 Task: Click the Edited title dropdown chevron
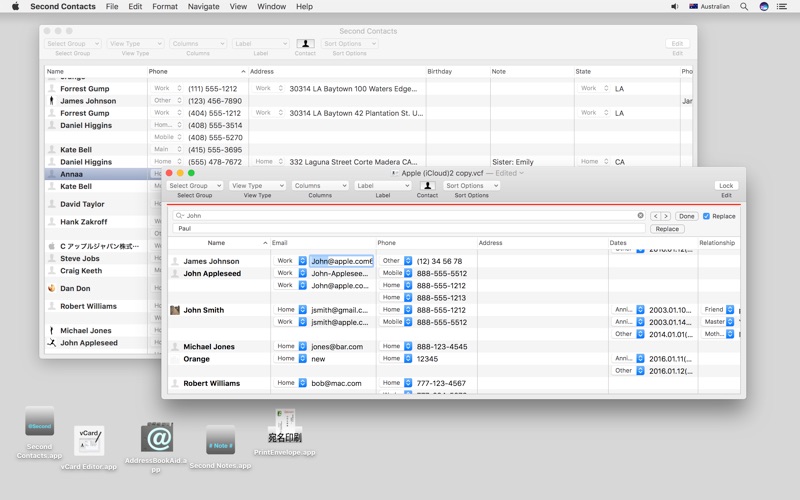point(521,173)
